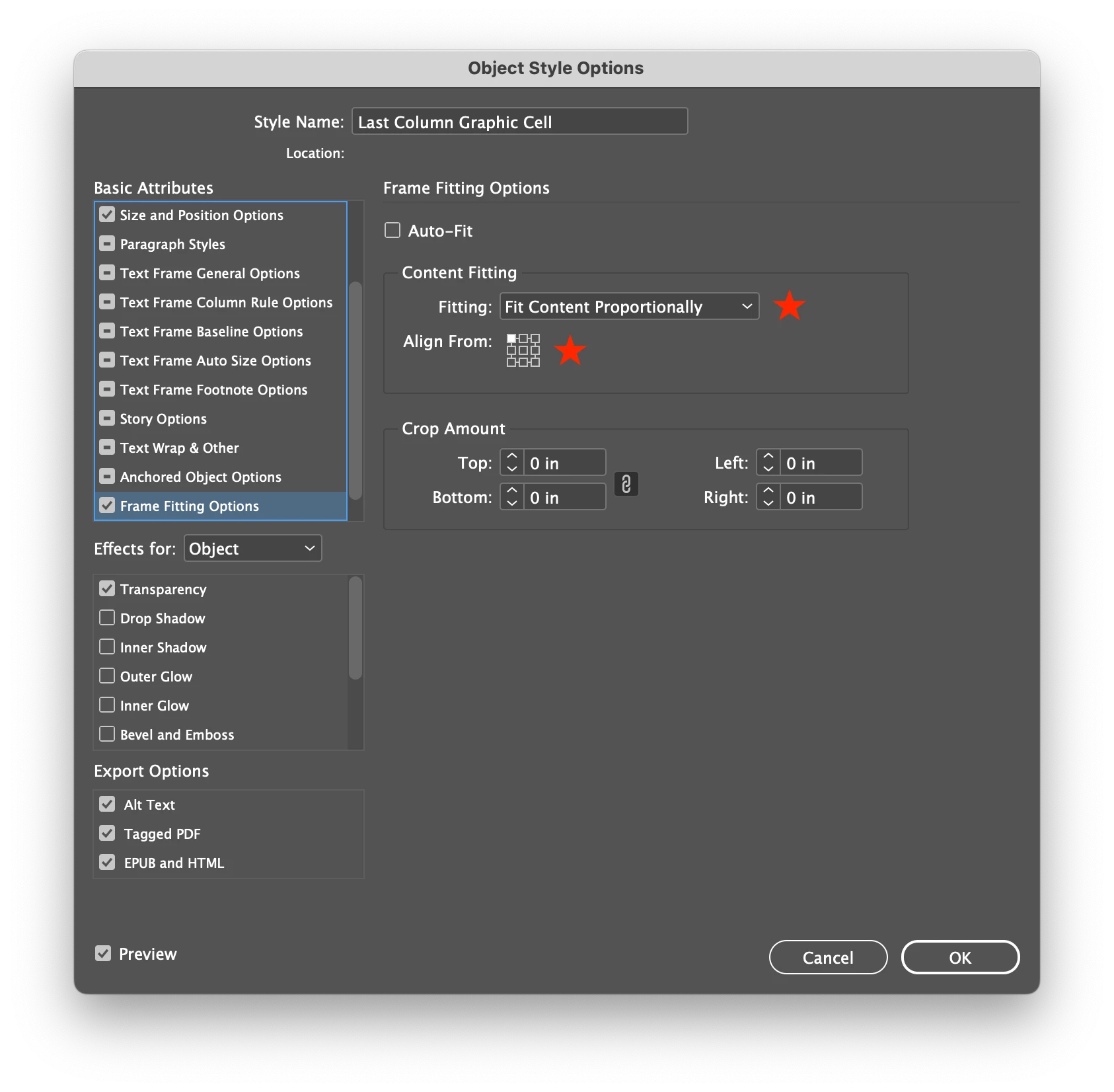Open the Effects for dropdown
The image size is (1114, 1092).
click(252, 548)
